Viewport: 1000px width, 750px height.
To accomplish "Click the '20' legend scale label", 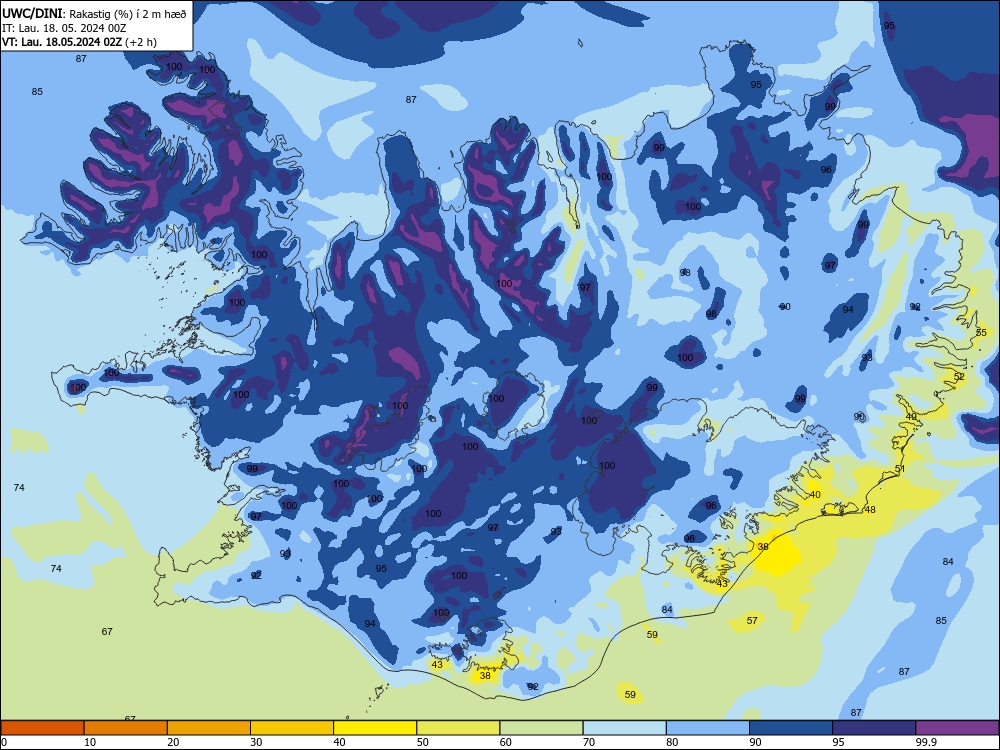I will (173, 742).
